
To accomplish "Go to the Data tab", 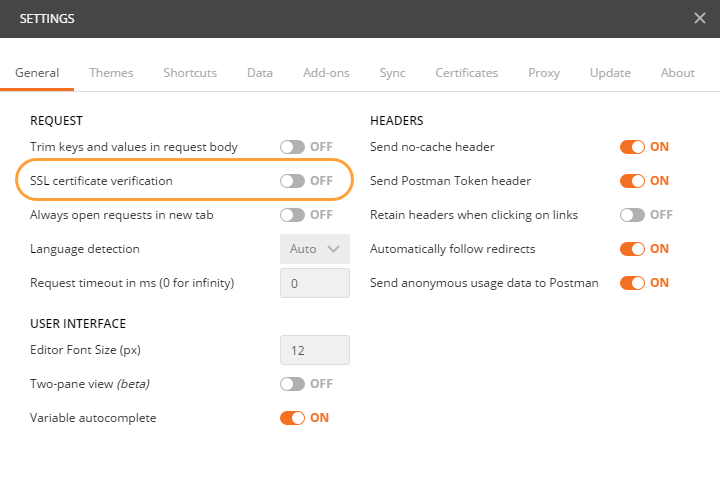I will click(260, 73).
